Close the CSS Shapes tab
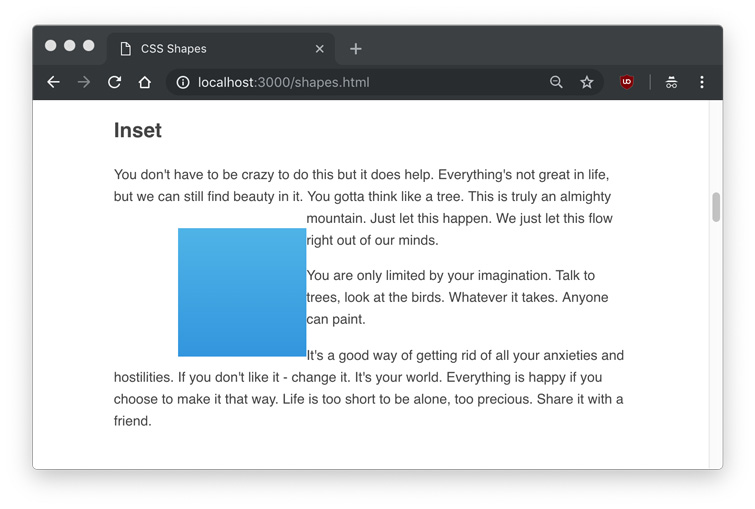Image resolution: width=755 pixels, height=509 pixels. [x=320, y=48]
